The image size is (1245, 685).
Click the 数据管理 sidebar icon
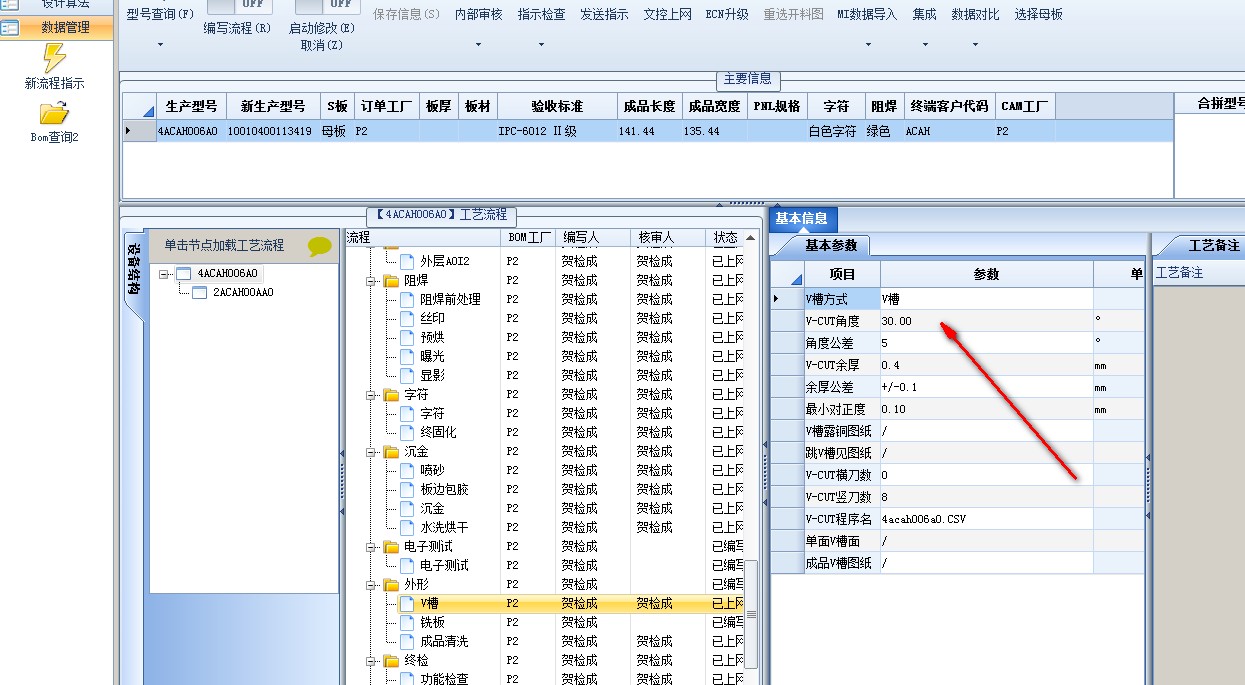(10, 28)
